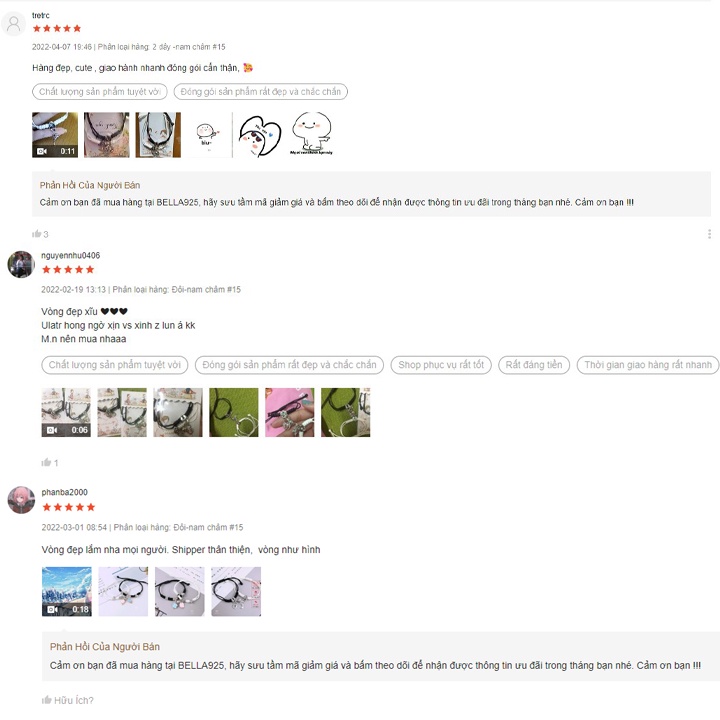Play the 0:06 review video
Screen dimensions: 720x720
point(66,412)
